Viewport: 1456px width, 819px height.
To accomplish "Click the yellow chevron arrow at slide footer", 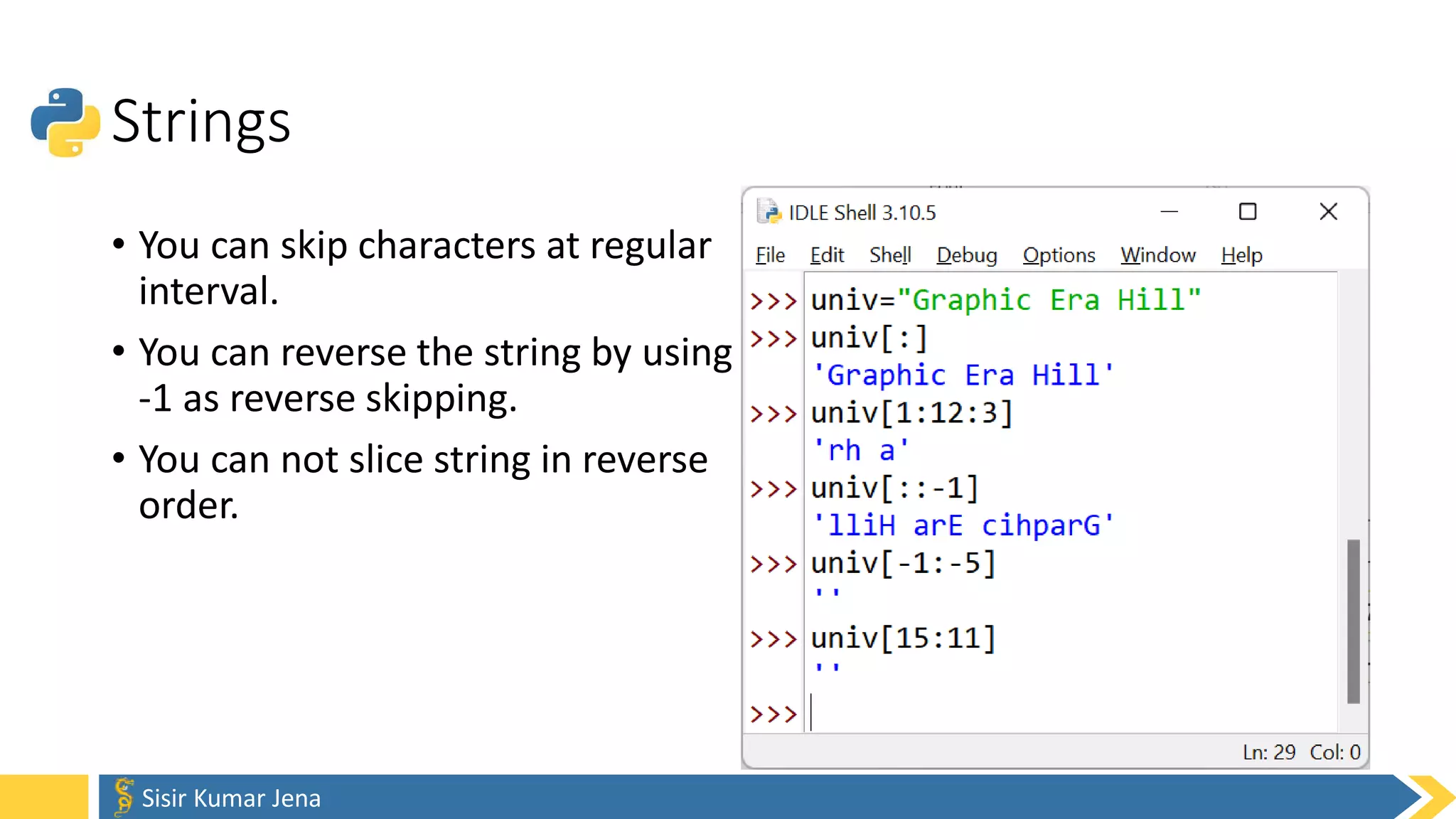I will (1432, 797).
